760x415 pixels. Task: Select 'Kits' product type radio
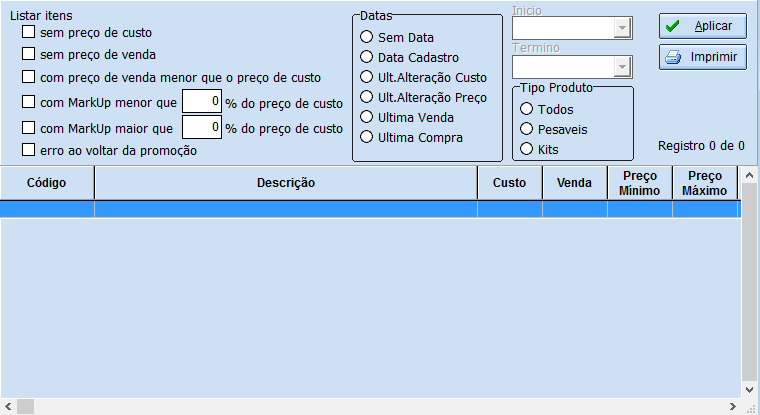click(x=526, y=149)
